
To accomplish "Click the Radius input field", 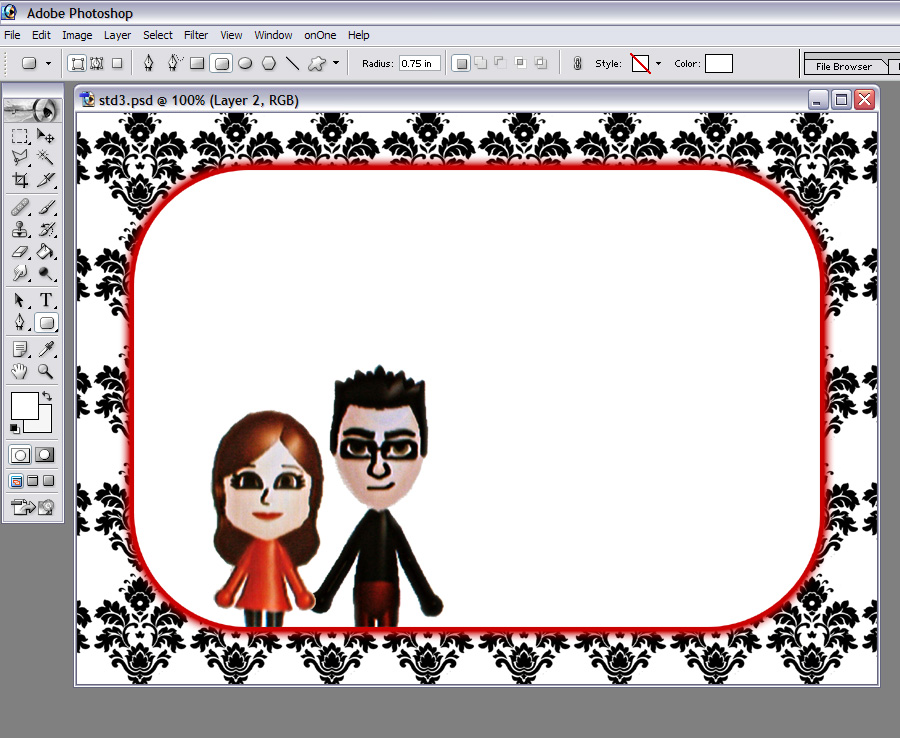I will (x=420, y=63).
